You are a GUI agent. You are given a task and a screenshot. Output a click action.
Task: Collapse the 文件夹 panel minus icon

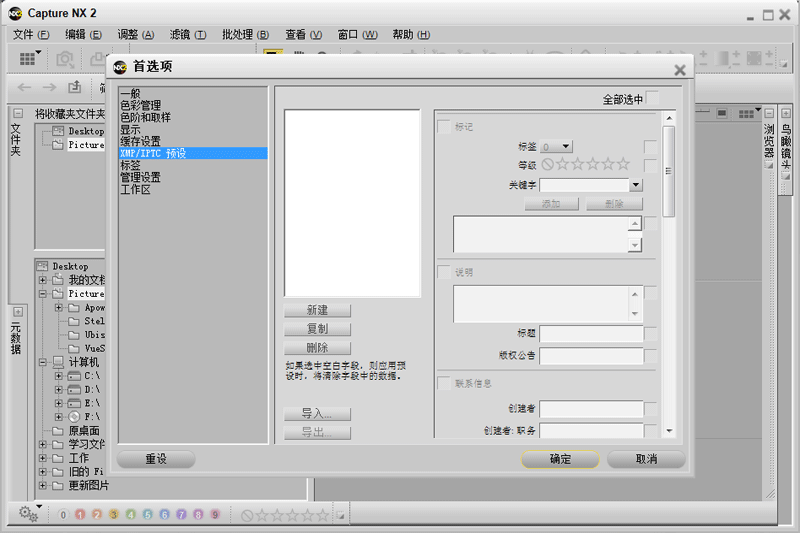[18, 113]
